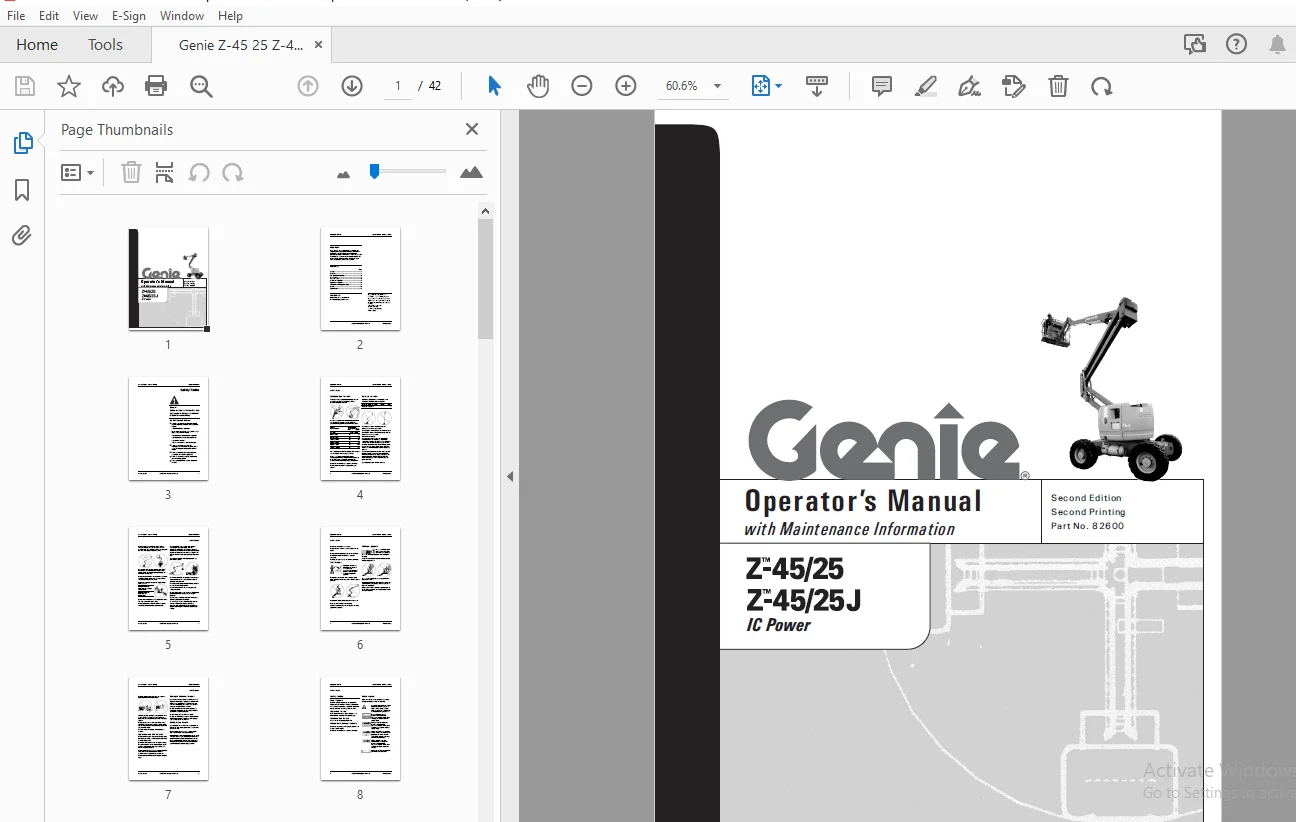Zoom in with the plus circle
This screenshot has width=1296, height=822.
[x=626, y=86]
